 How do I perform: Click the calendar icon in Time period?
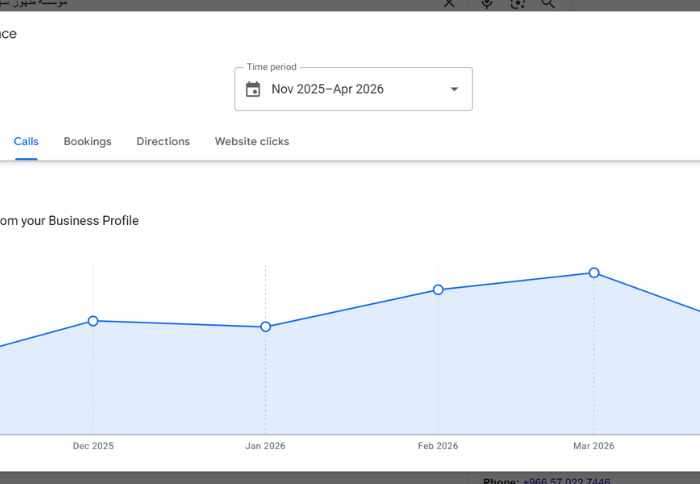coord(253,89)
